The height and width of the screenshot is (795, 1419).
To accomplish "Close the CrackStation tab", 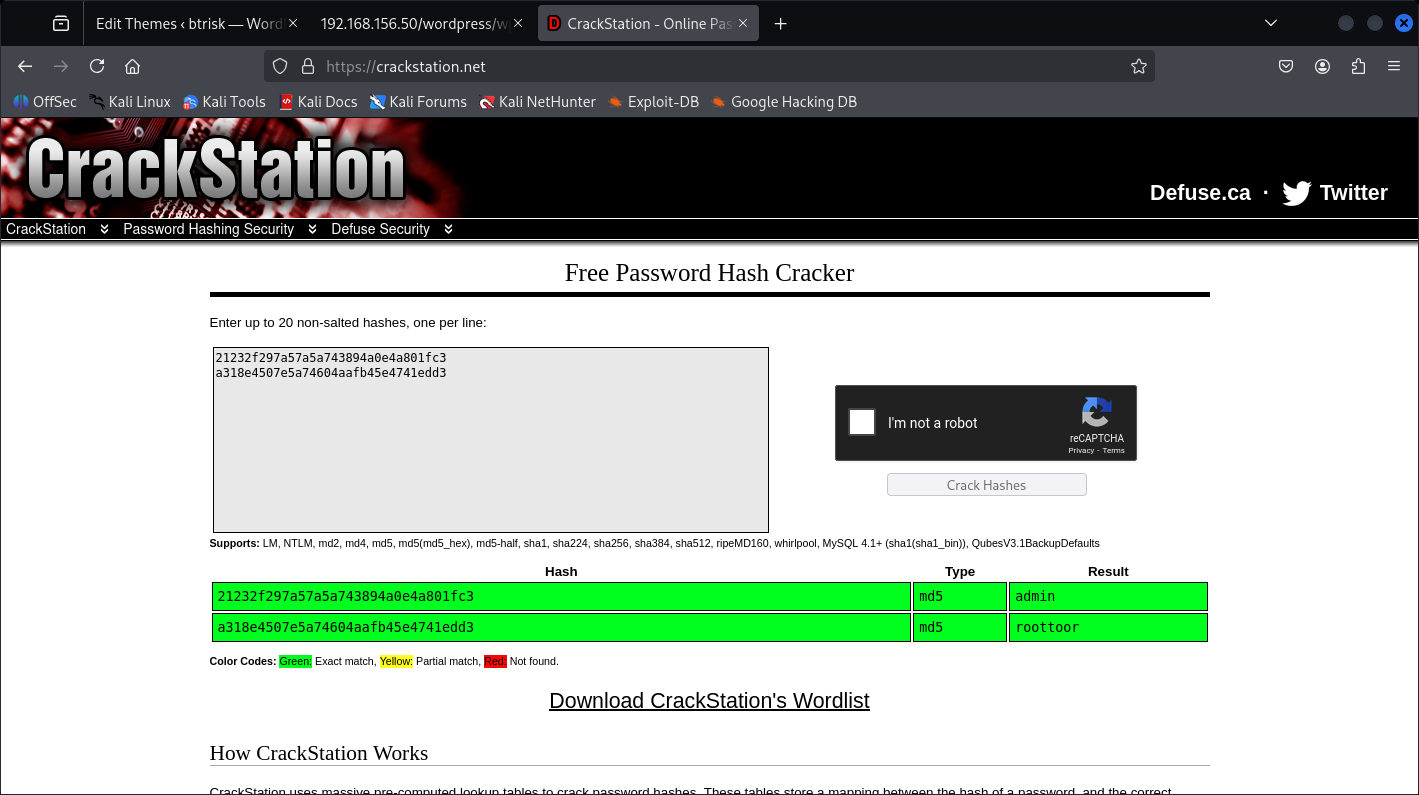I will pyautogui.click(x=742, y=23).
